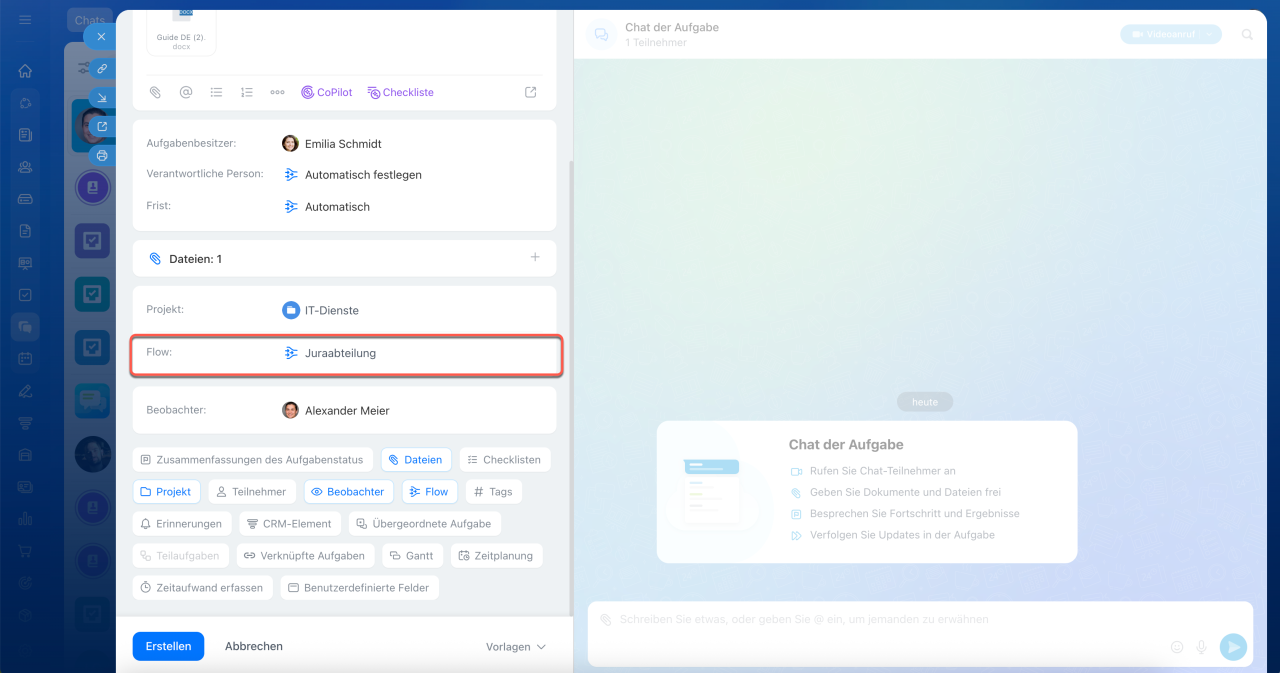The width and height of the screenshot is (1280, 673).
Task: Open the hamburger menu in left sidebar
Action: [25, 20]
